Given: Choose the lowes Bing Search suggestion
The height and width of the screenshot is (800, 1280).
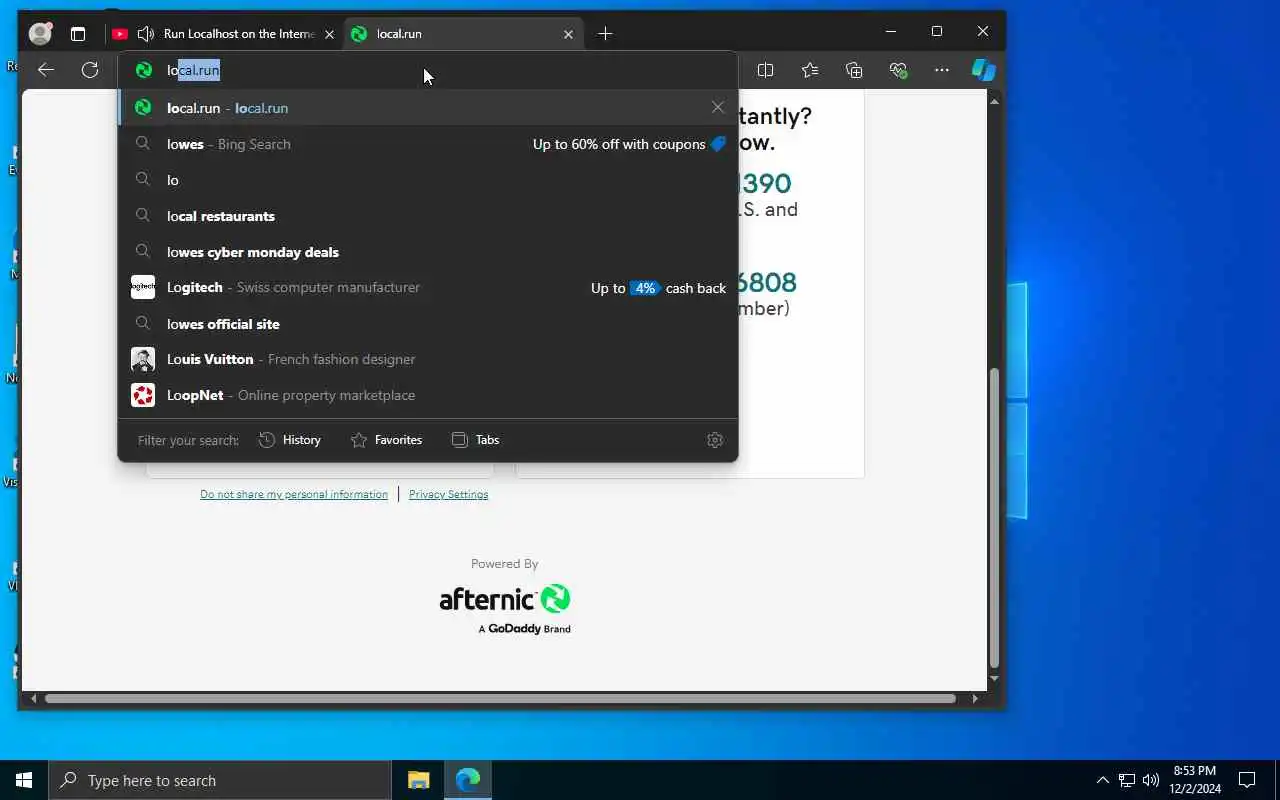Looking at the screenshot, I should [428, 144].
